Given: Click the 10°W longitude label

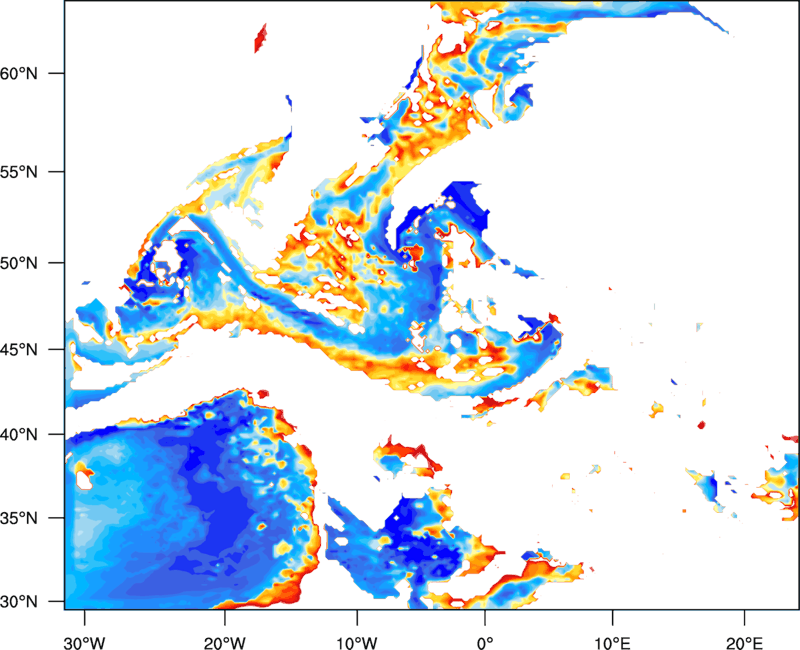Looking at the screenshot, I should (357, 643).
